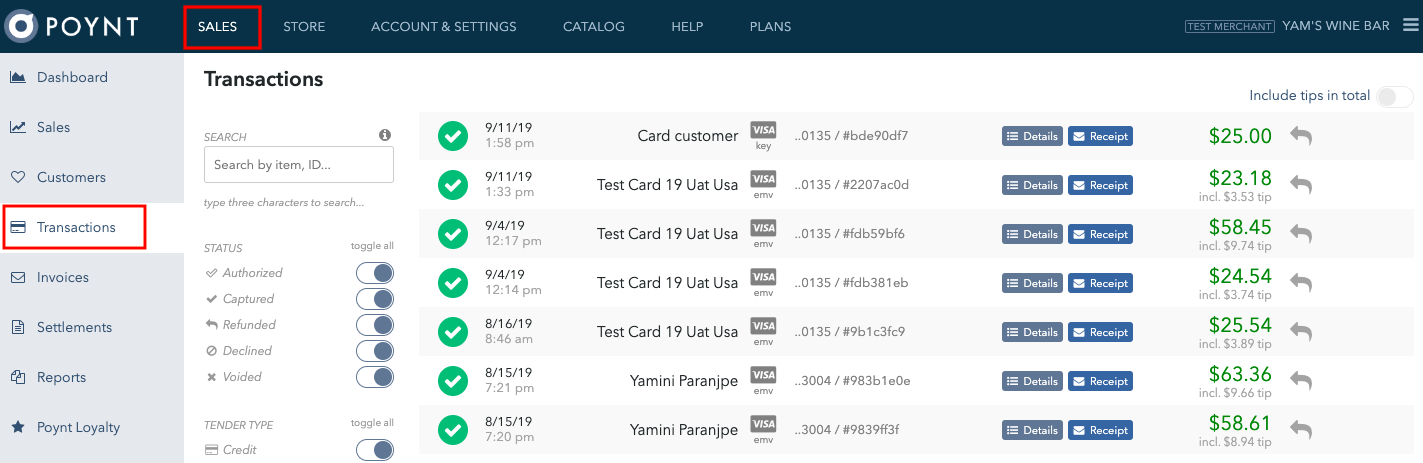1423x463 pixels.
Task: Toggle the Refunded status filter
Action: pos(375,325)
